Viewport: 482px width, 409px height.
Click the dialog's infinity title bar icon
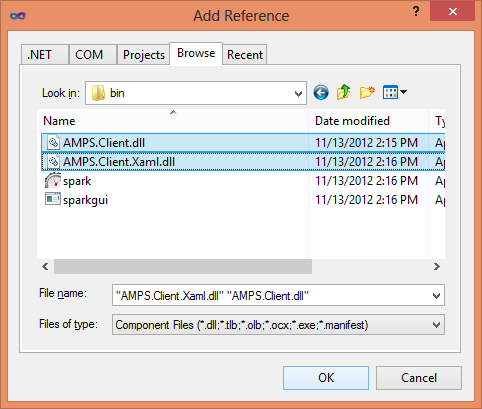click(18, 16)
